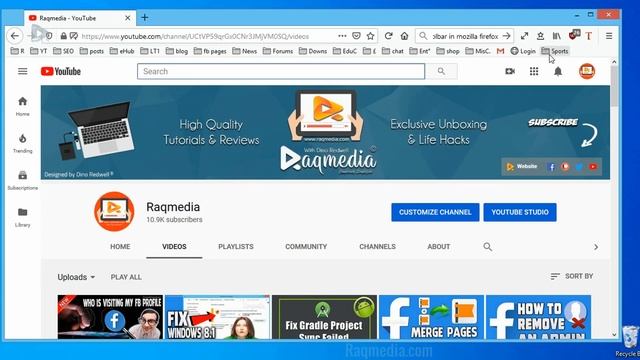
Task: Open the create video camera icon
Action: click(510, 71)
